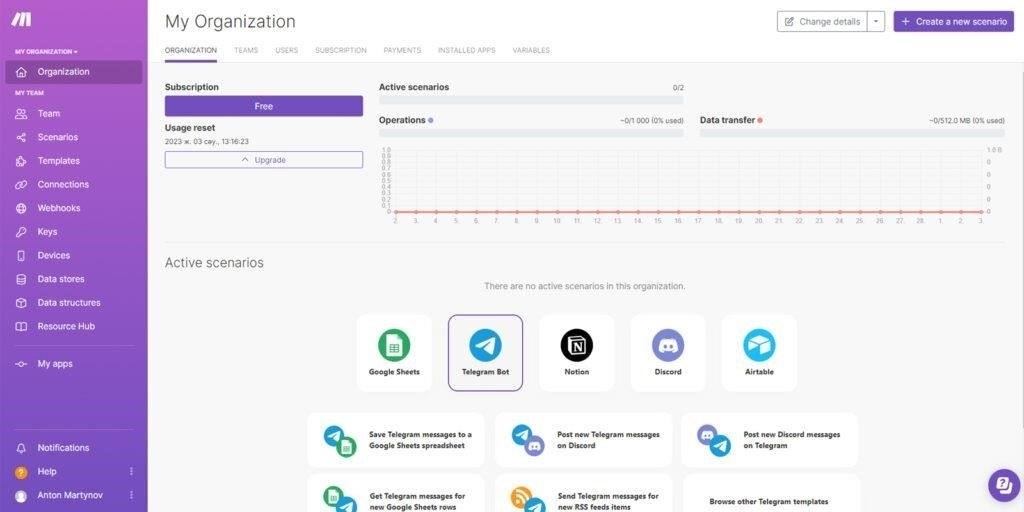Select the Telegram Bot app card
Screen dimensions: 1024x512
click(485, 353)
